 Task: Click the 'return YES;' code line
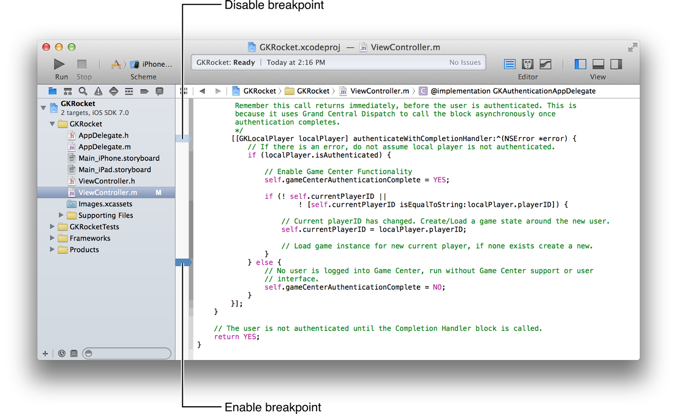[237, 337]
